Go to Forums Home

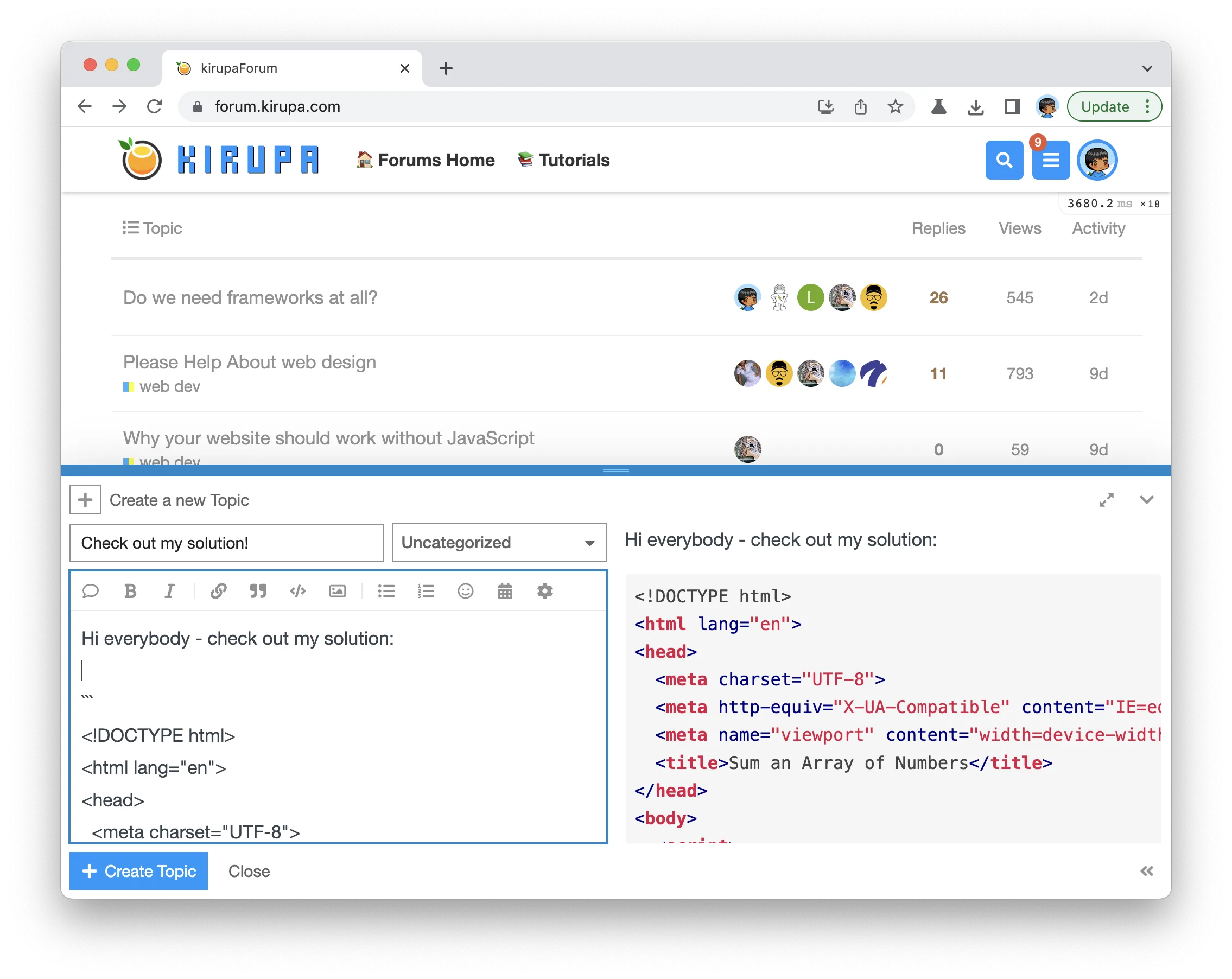(x=426, y=160)
